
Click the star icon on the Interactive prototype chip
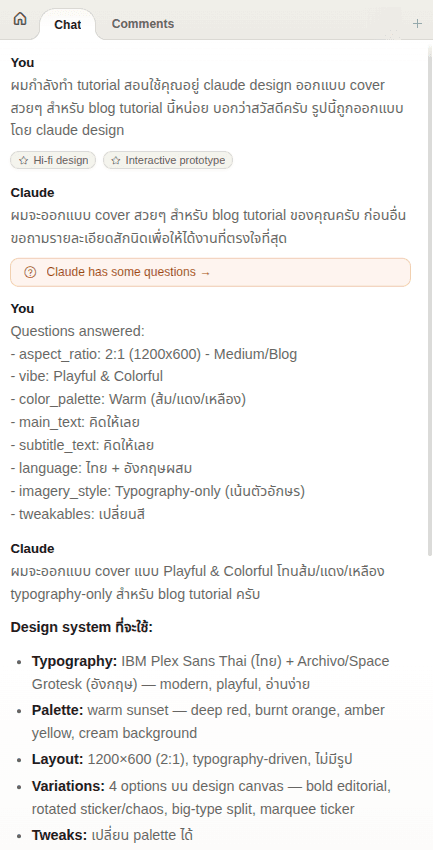(115, 160)
